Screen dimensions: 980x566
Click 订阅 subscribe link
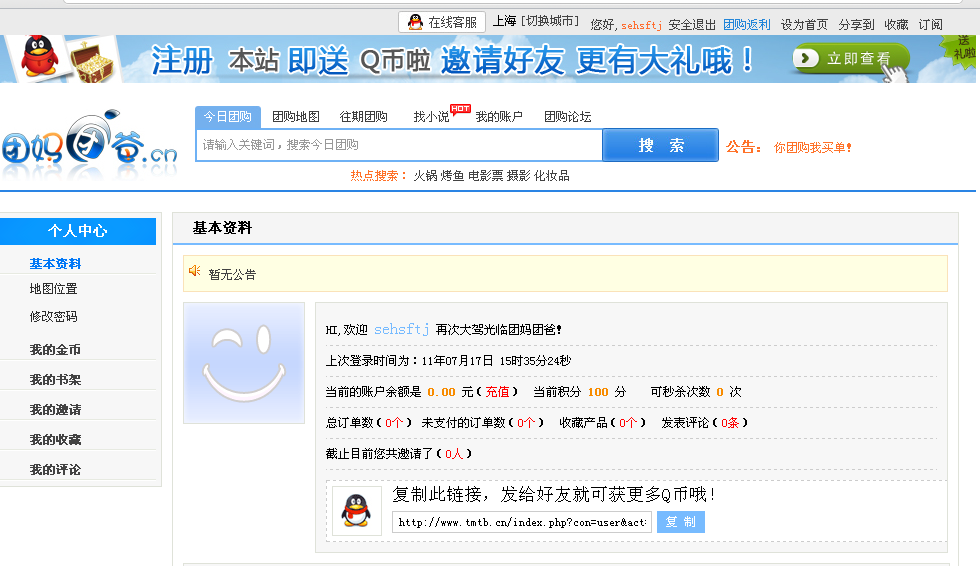(931, 25)
